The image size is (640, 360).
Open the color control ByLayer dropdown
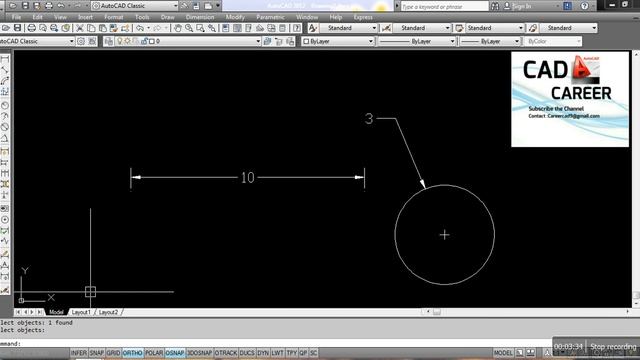click(x=371, y=41)
